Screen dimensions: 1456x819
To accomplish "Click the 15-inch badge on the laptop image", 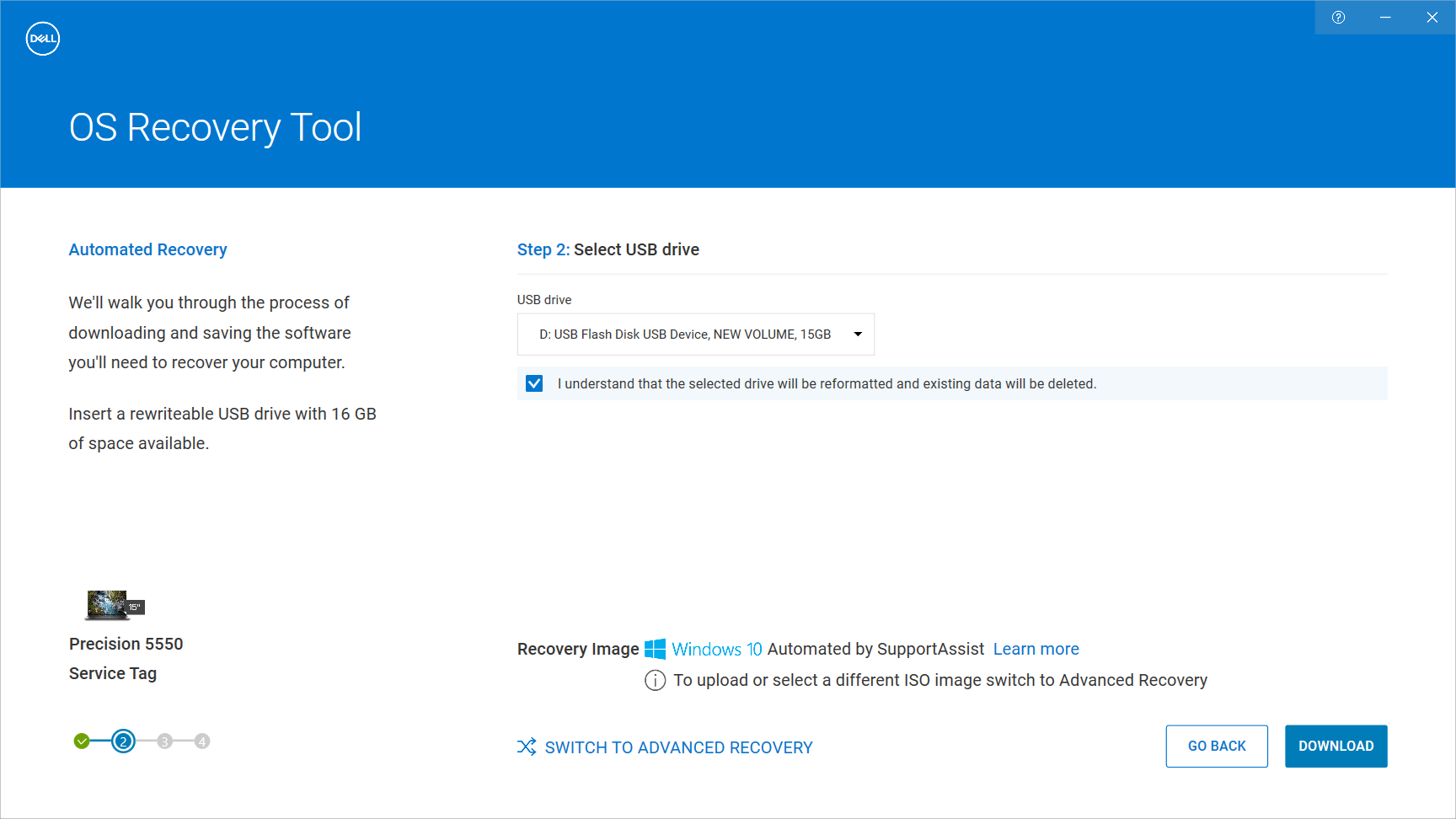I will coord(135,605).
